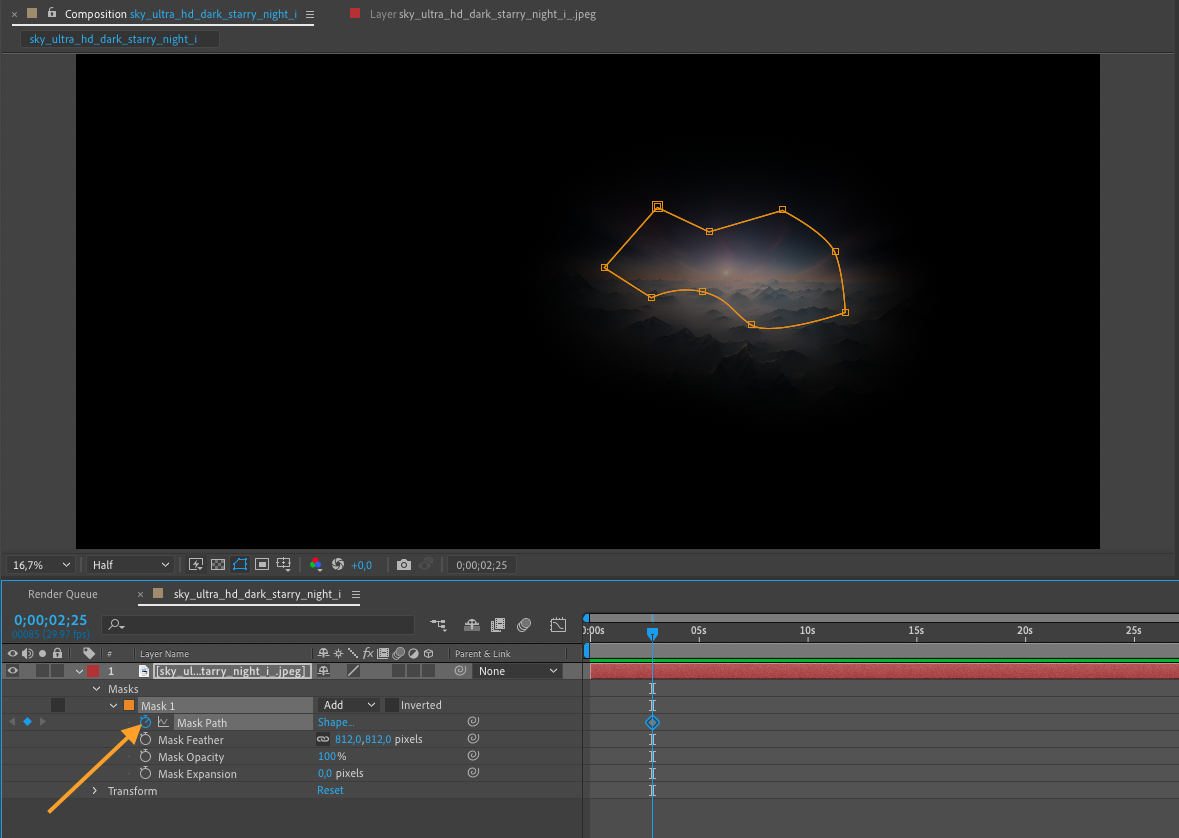Enable motion blur icon in timeline header
The image size is (1179, 838).
[524, 625]
